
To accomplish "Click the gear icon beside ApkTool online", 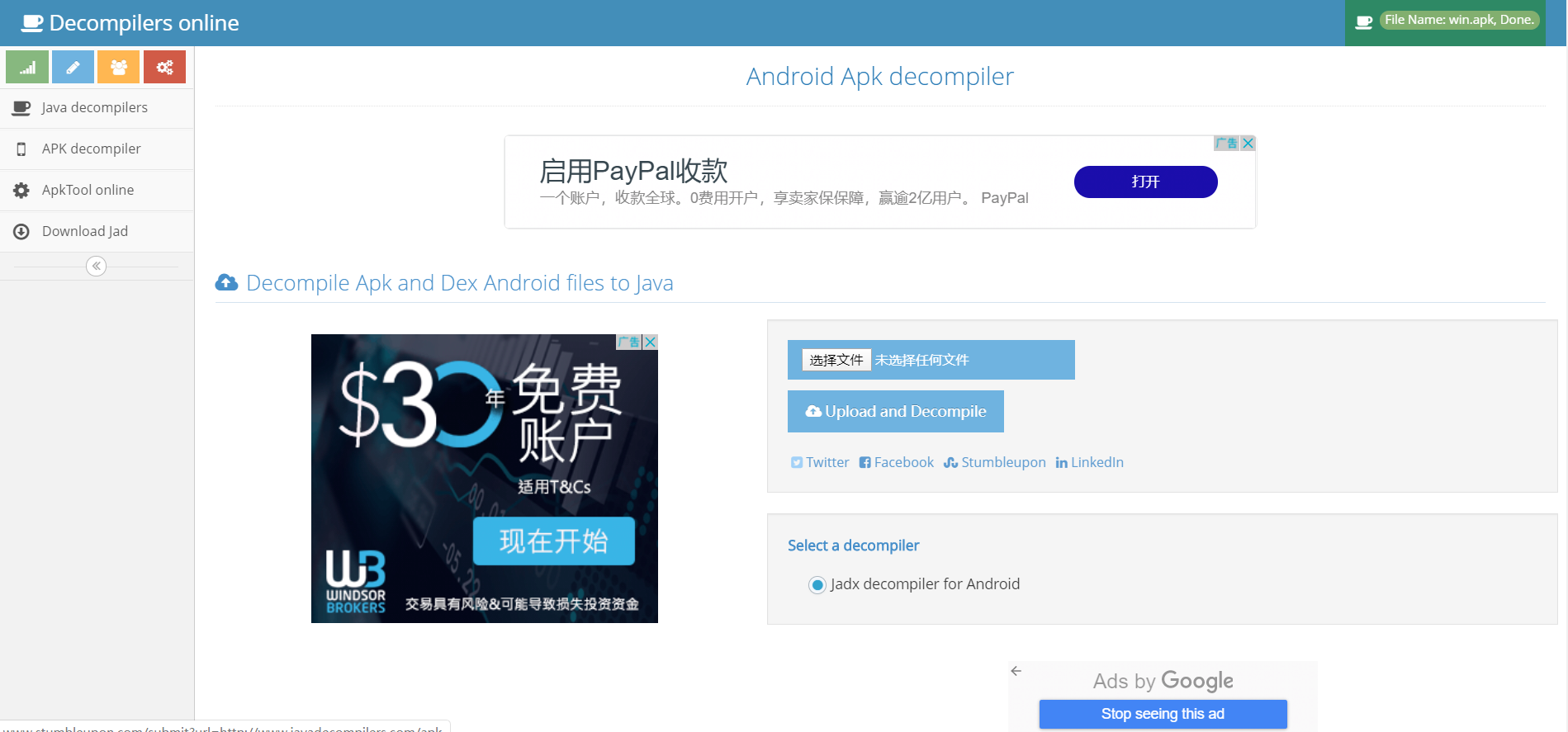I will point(21,191).
